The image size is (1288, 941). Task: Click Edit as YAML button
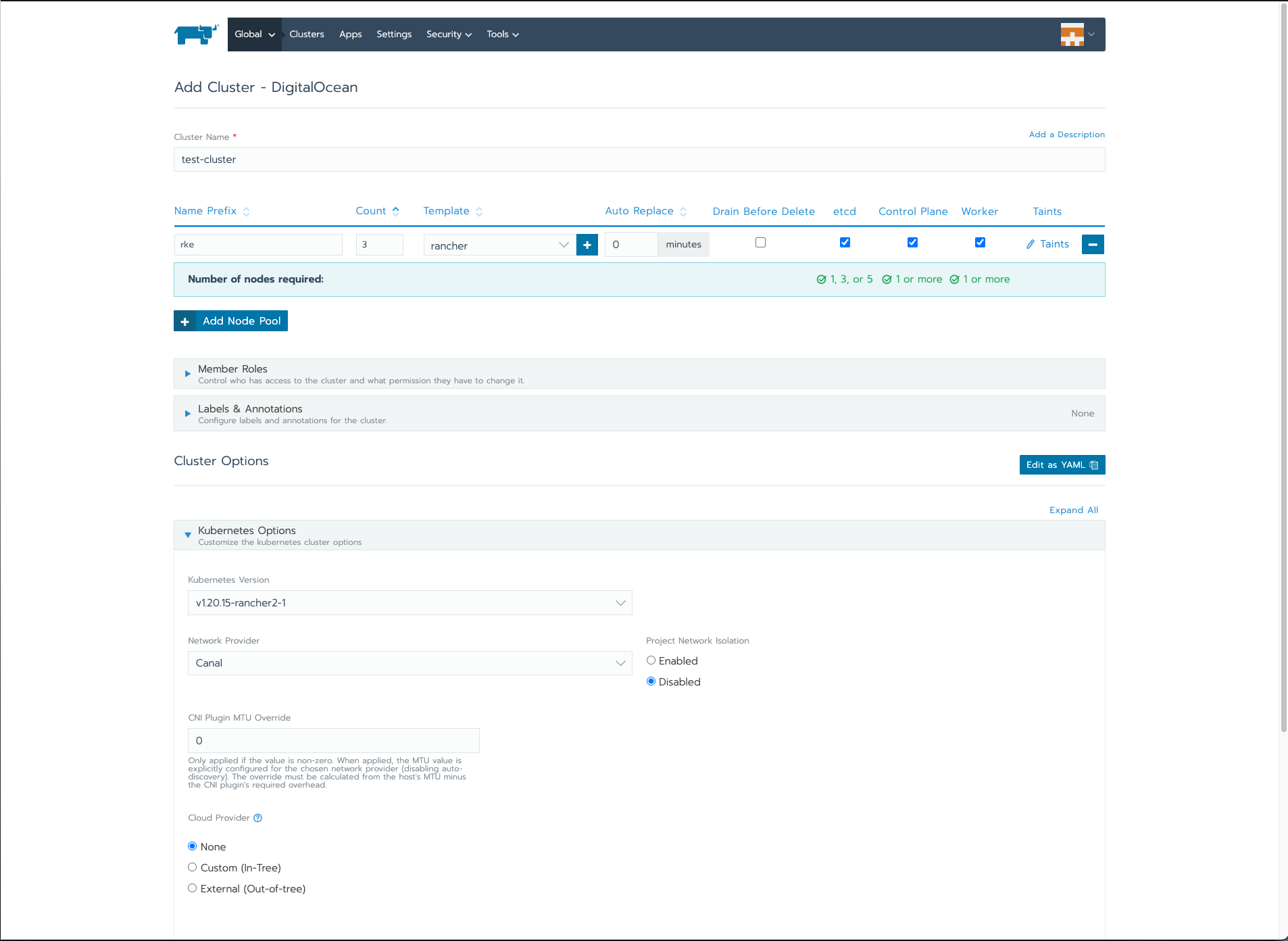point(1062,465)
